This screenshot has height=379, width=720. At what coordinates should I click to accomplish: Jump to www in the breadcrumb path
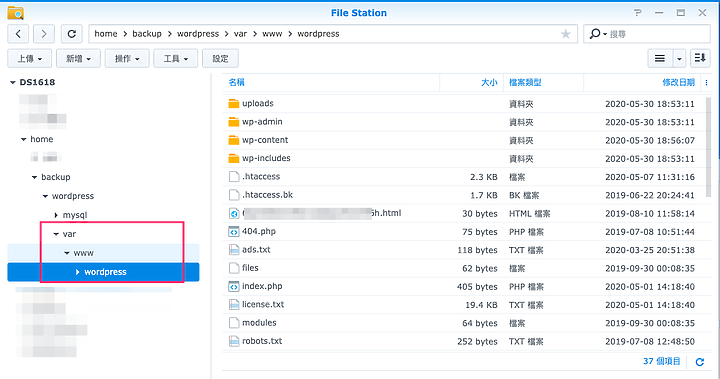272,34
